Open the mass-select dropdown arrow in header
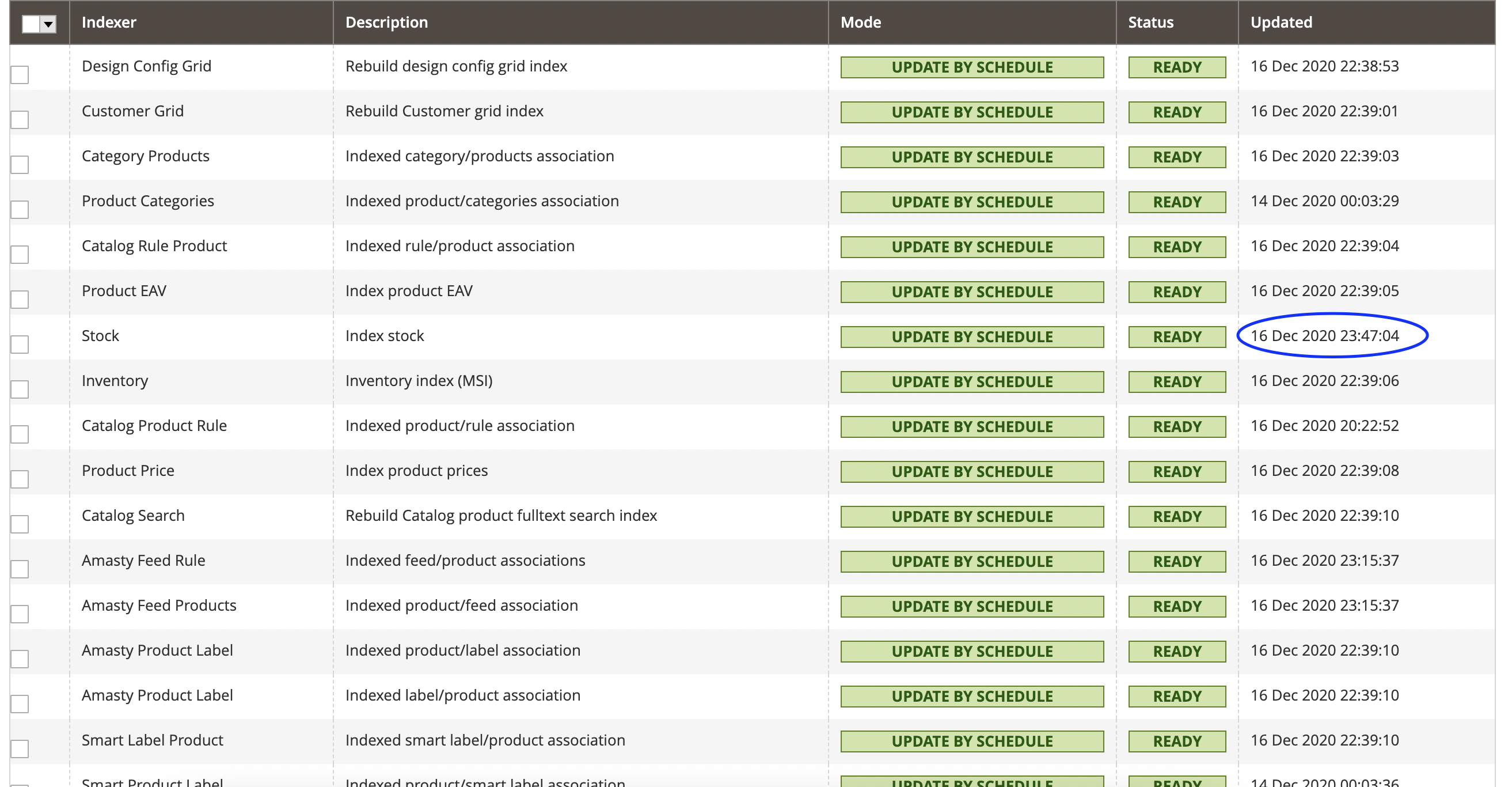1512x787 pixels. [48, 23]
